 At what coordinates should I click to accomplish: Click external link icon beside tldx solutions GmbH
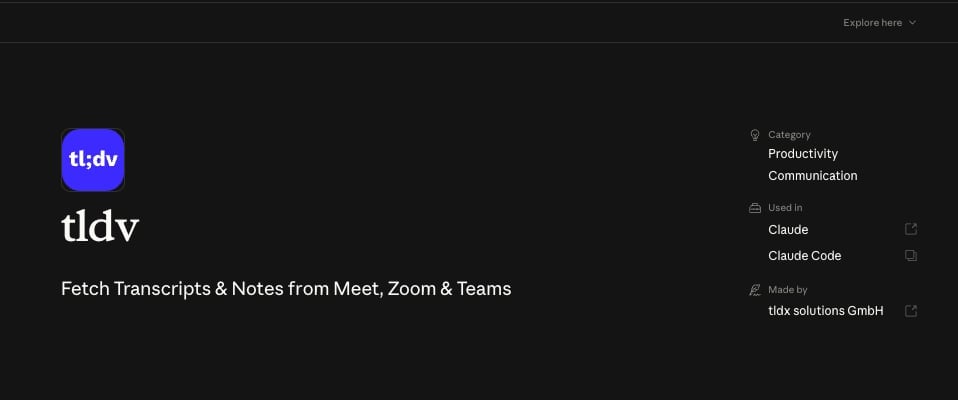pos(911,311)
